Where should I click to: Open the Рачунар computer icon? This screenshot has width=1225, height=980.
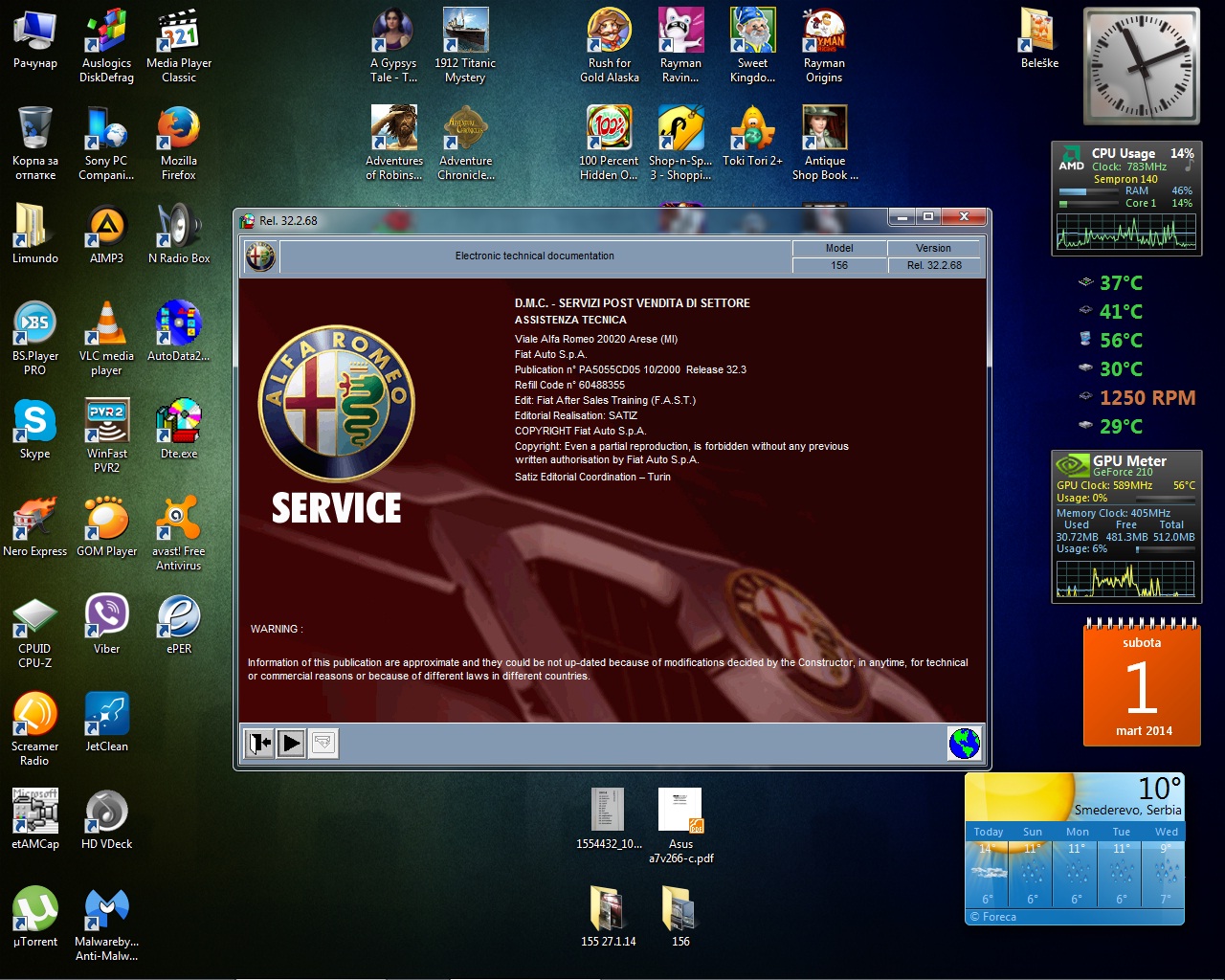pos(35,40)
